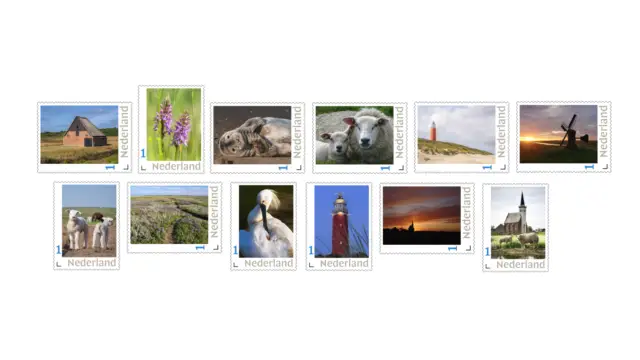Click vertical 'Nederland' on salt marsh stamp
The height and width of the screenshot is (360, 640).
(214, 212)
